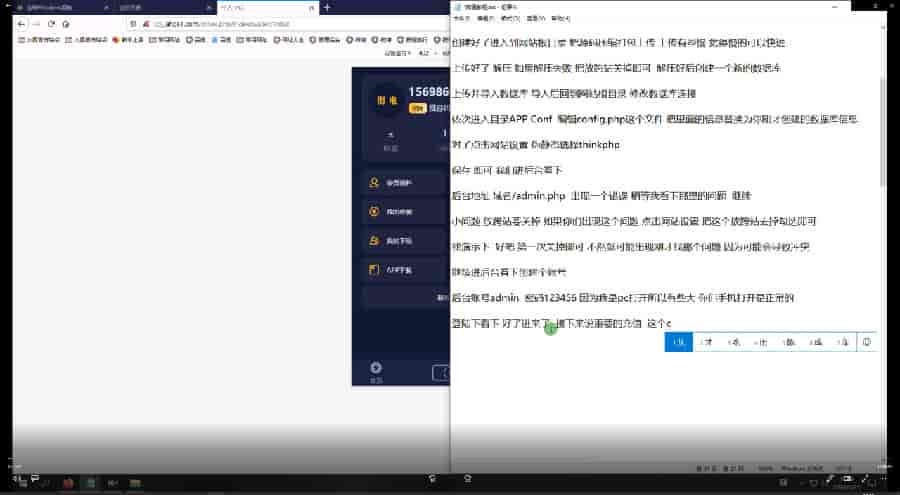Select IME candidate number 7
Viewport: 900px width, 495px height.
[843, 342]
